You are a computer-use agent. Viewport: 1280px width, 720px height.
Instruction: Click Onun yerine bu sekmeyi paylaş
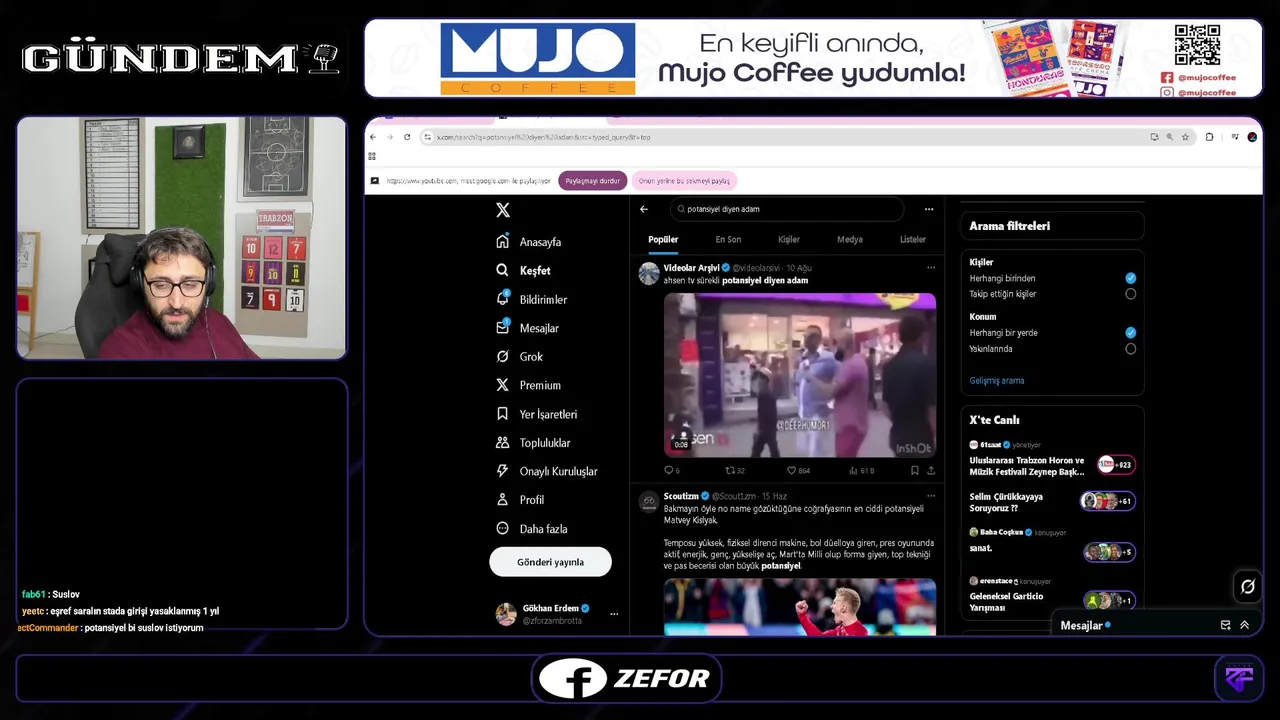tap(684, 181)
